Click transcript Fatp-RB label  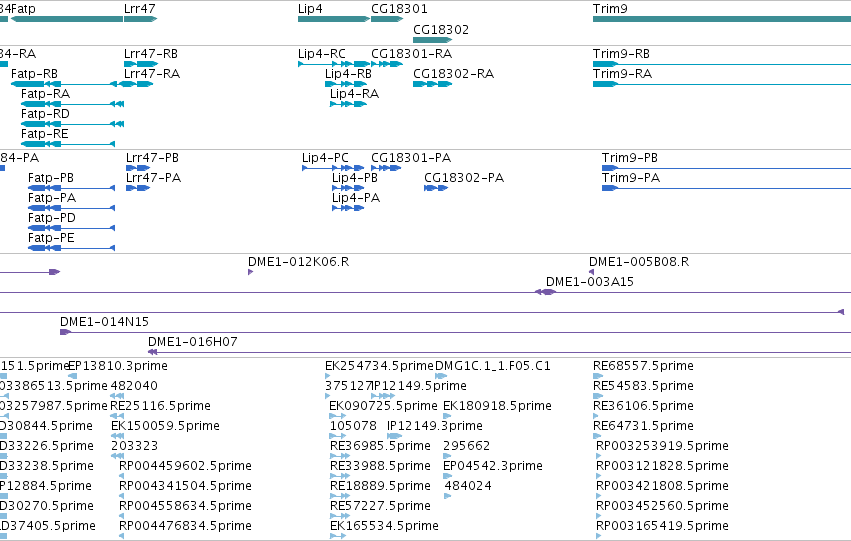(x=34, y=74)
